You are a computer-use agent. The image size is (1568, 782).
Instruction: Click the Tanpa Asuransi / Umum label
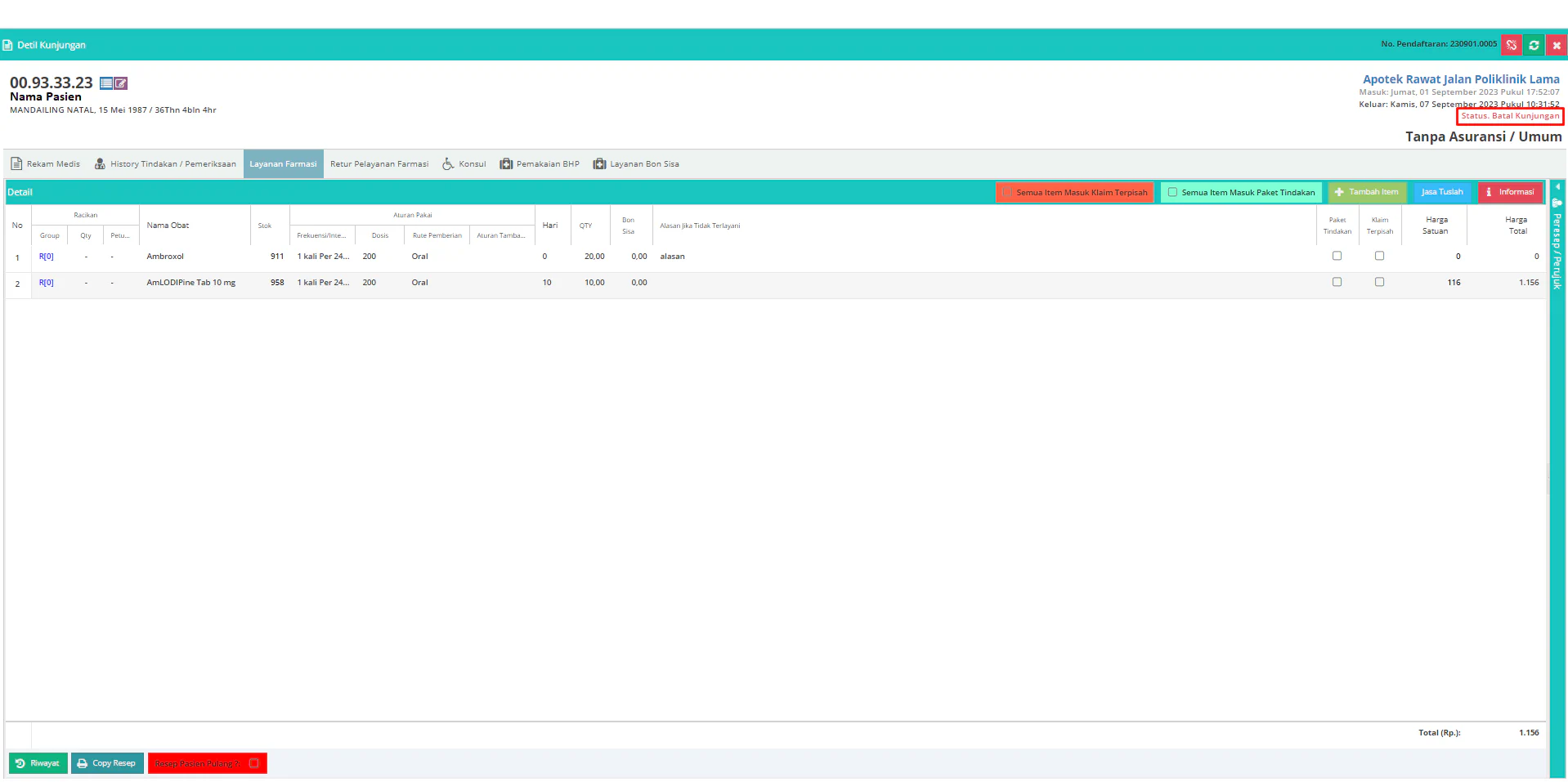click(1483, 137)
